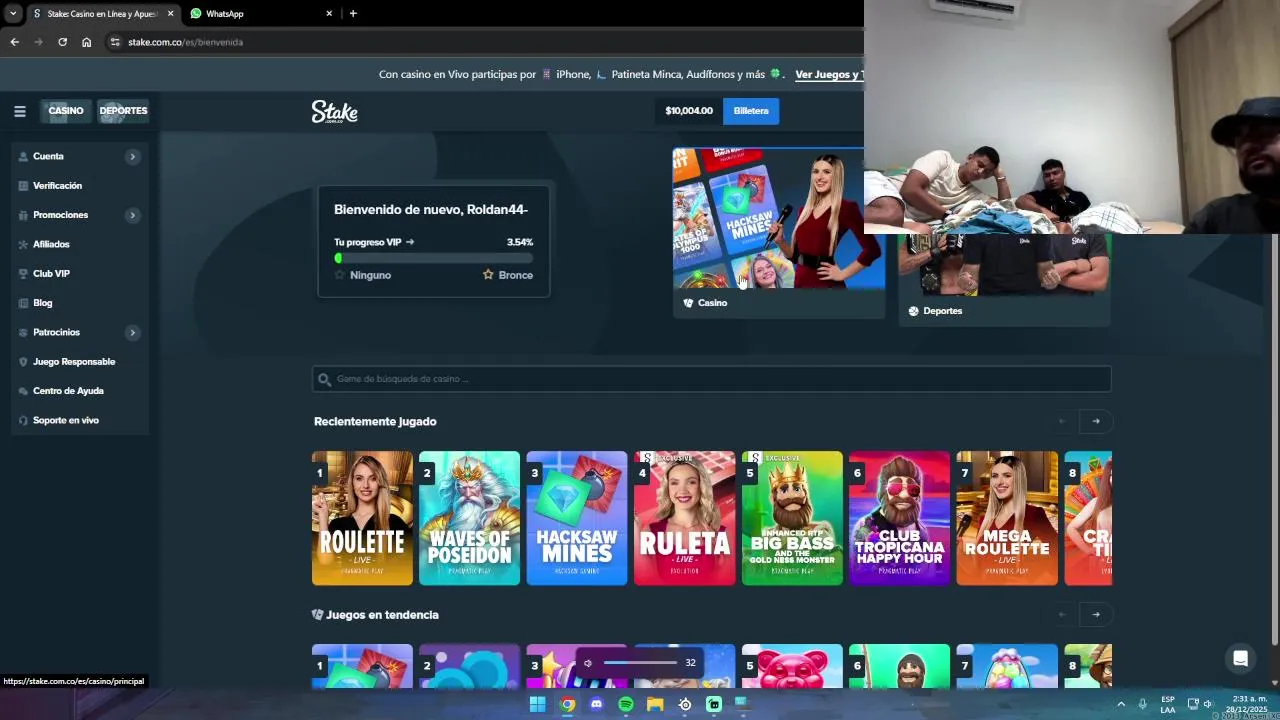Adjust the volume overlay slider
Screen dimensions: 1280x720
click(640, 663)
